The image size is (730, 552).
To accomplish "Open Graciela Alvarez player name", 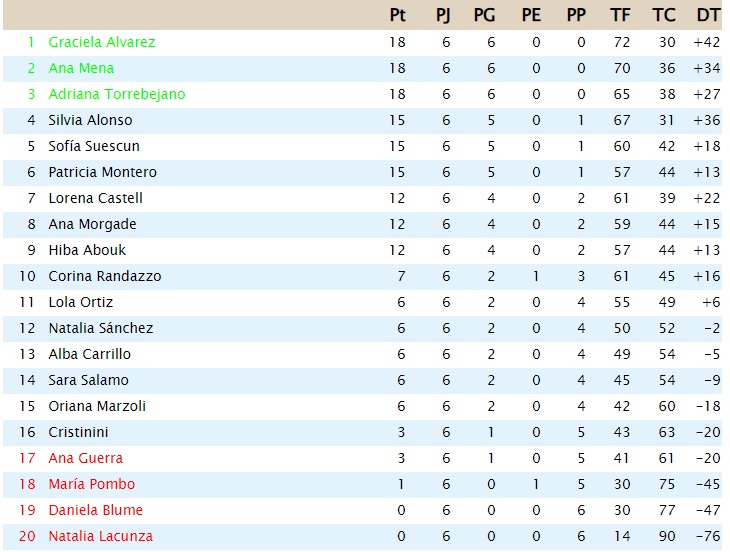I will pyautogui.click(x=101, y=42).
